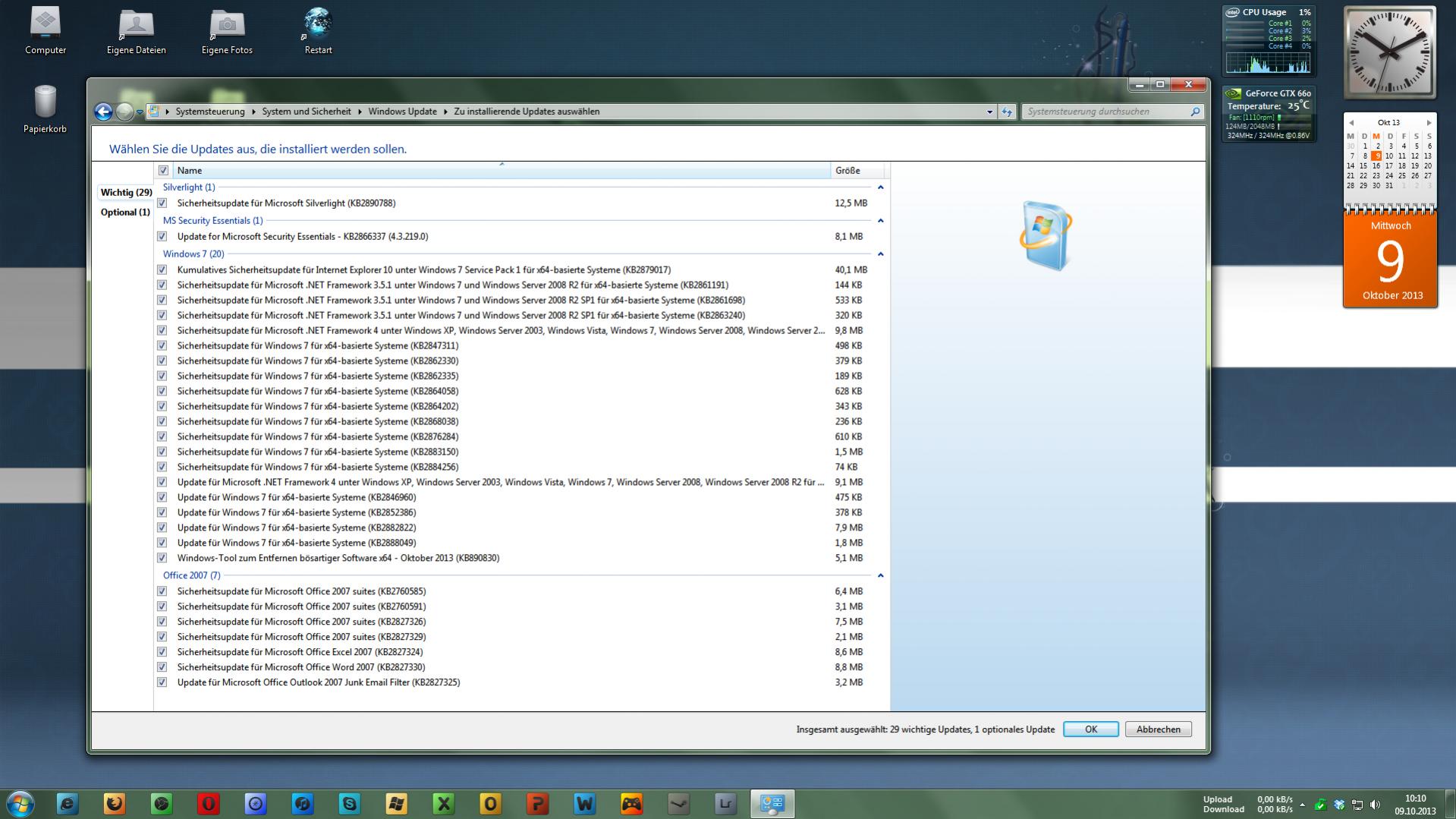
Task: Launch Lightroom from the taskbar
Action: 726,804
